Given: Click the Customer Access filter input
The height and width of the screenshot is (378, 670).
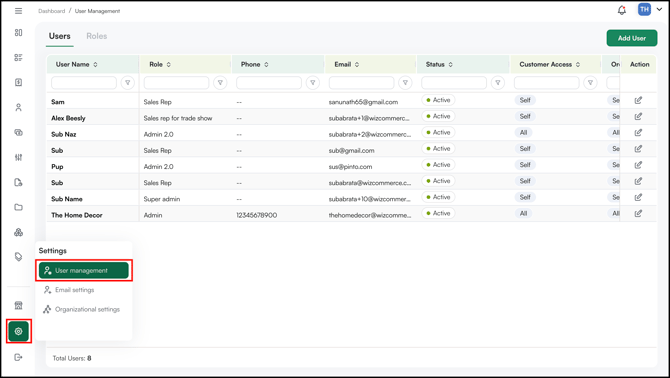Looking at the screenshot, I should point(547,82).
